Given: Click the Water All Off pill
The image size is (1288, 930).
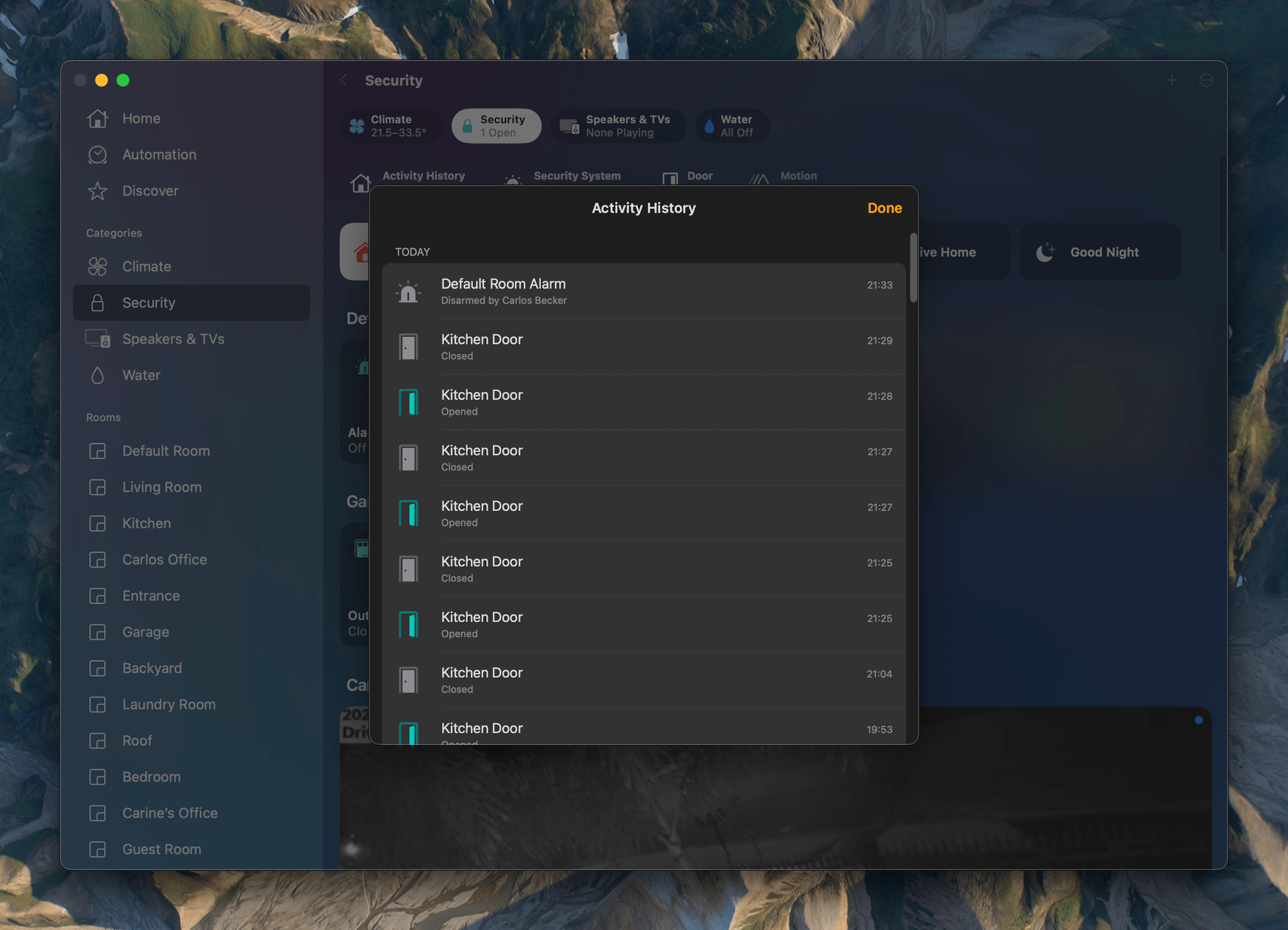Looking at the screenshot, I should 732,126.
